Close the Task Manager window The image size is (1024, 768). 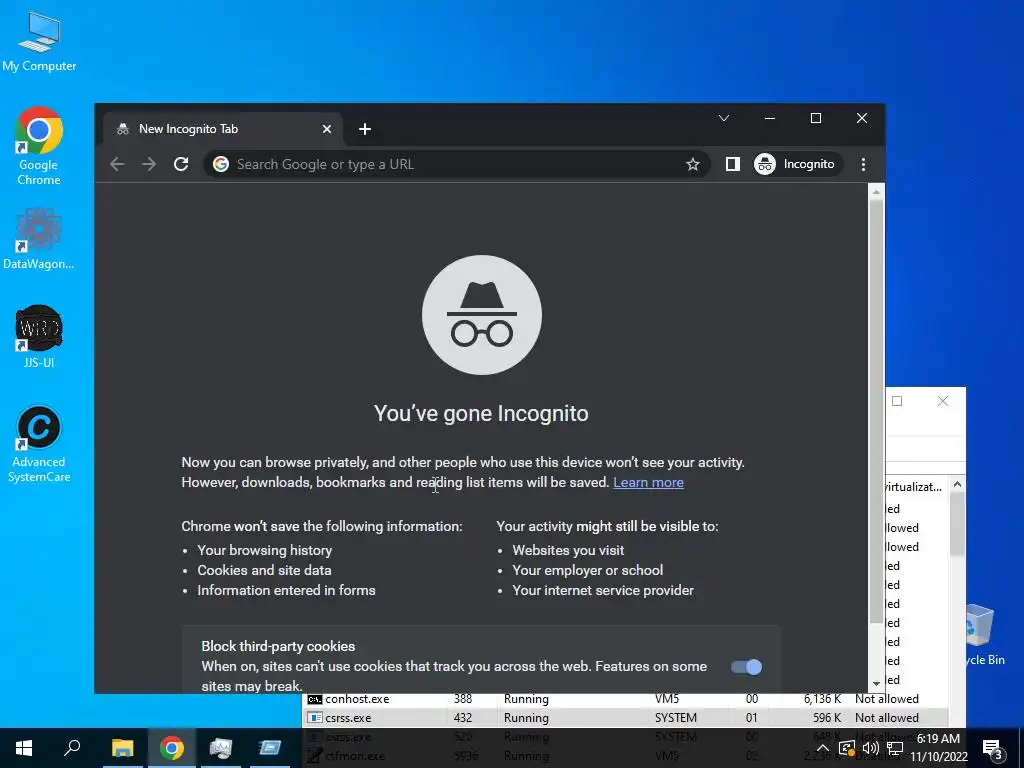[942, 401]
